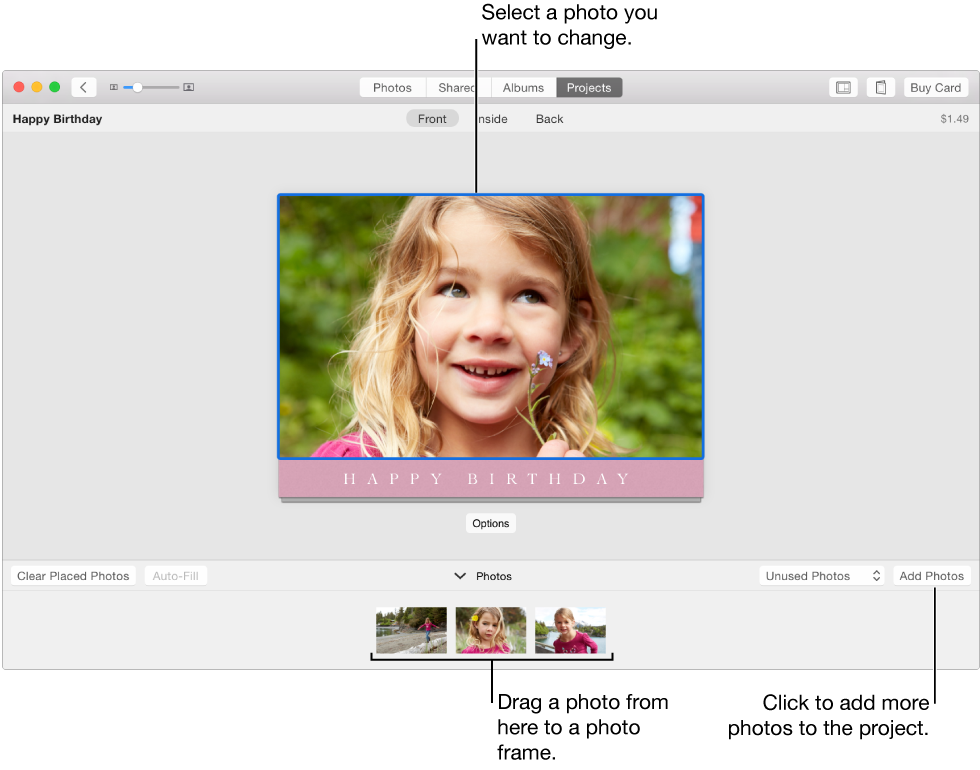Click the card preview icon next to Buy Card
This screenshot has width=980, height=770.
[880, 87]
